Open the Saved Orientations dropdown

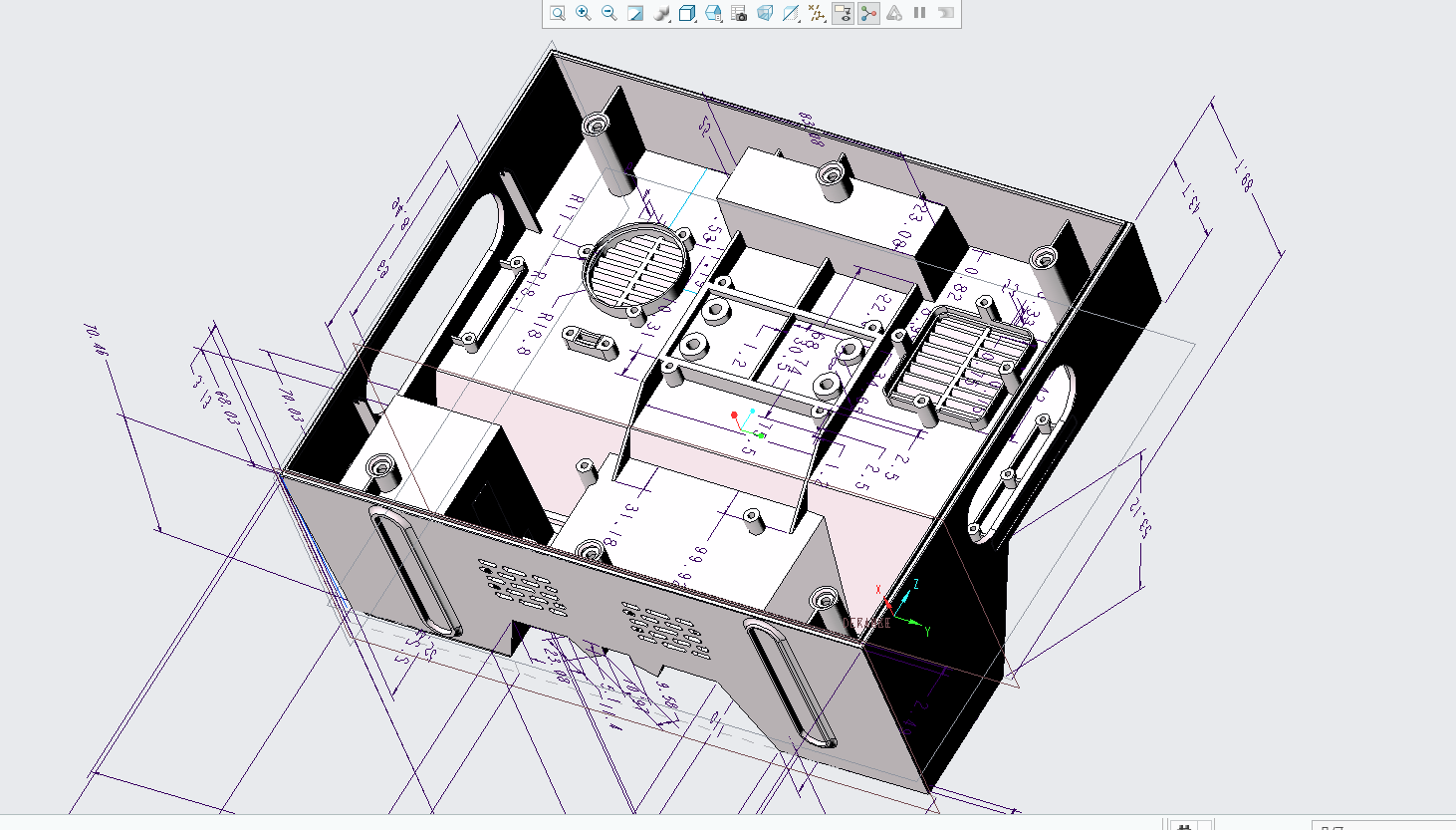pyautogui.click(x=713, y=13)
